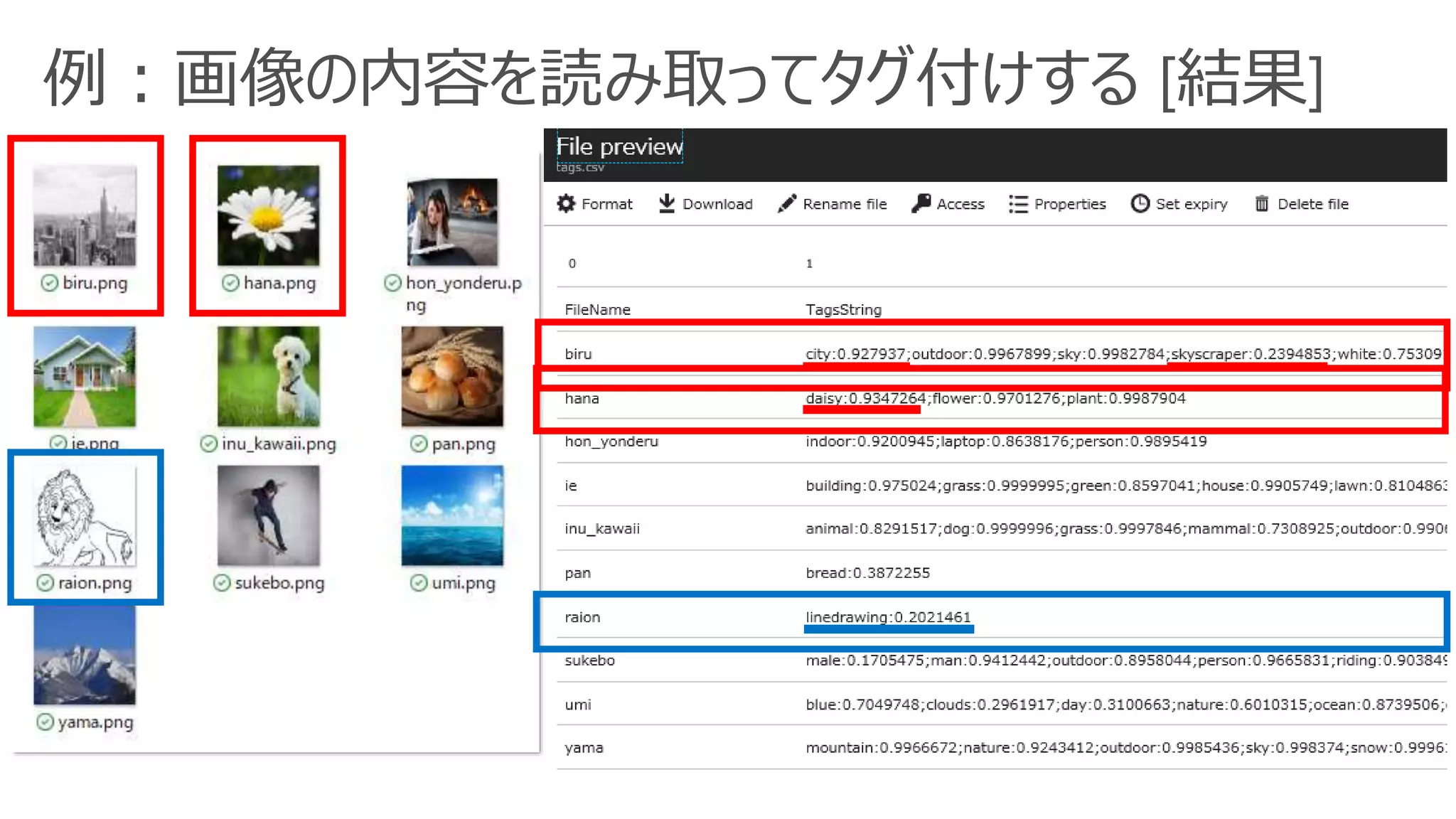
Task: Click the TagsString column header
Action: click(843, 310)
